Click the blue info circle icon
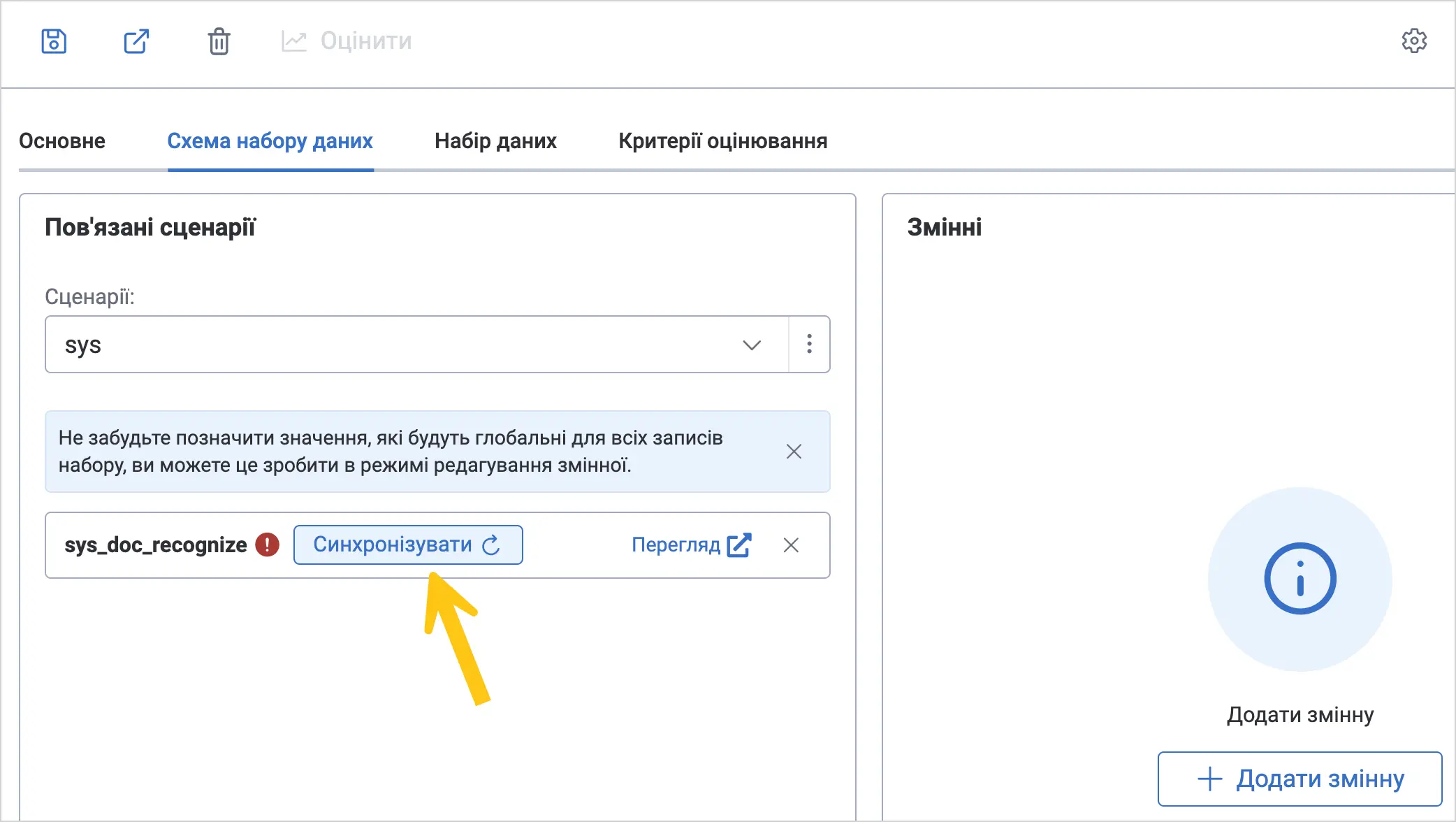This screenshot has width=1456, height=822. click(x=1300, y=579)
